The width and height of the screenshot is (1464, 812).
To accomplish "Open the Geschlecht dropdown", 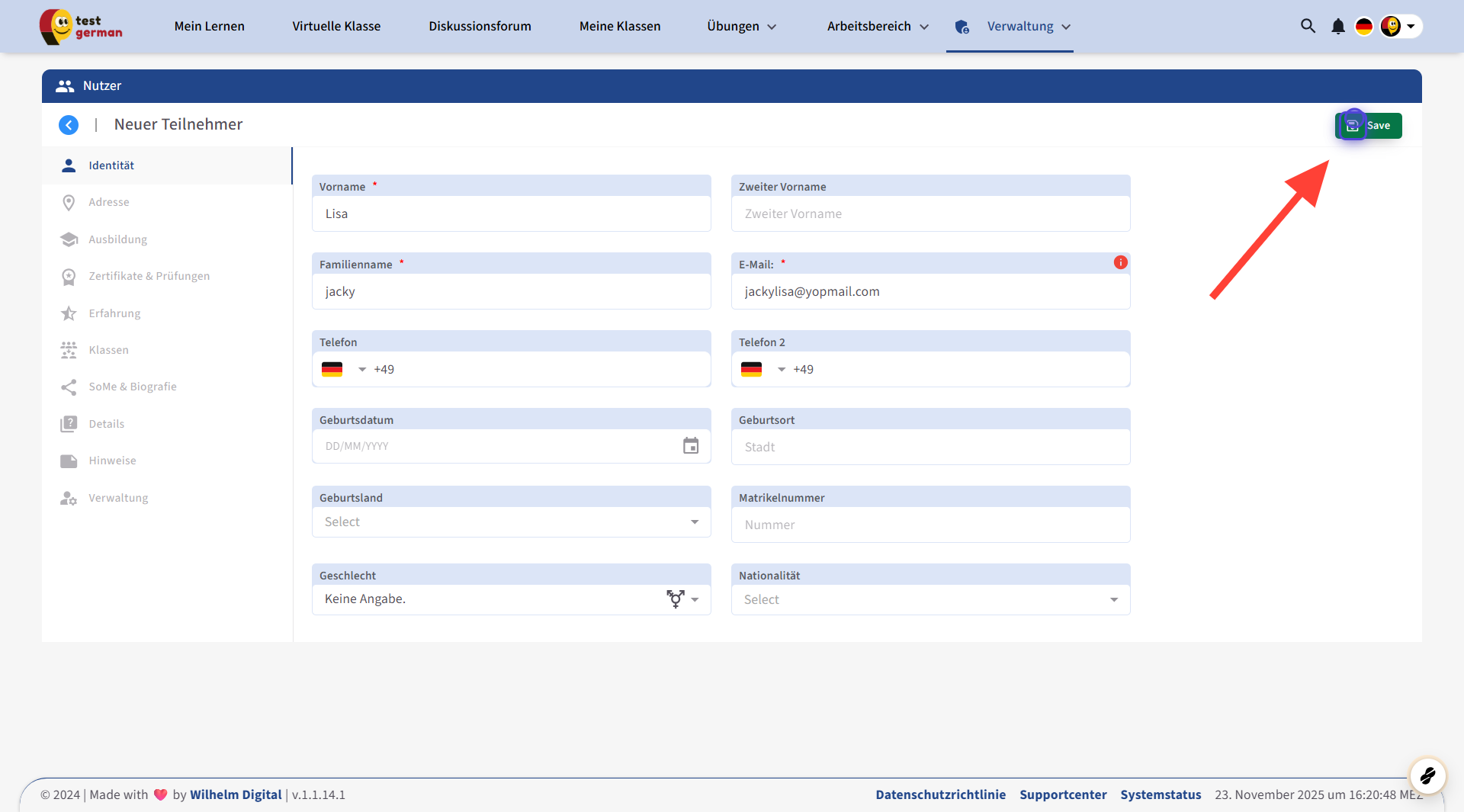I will (511, 599).
